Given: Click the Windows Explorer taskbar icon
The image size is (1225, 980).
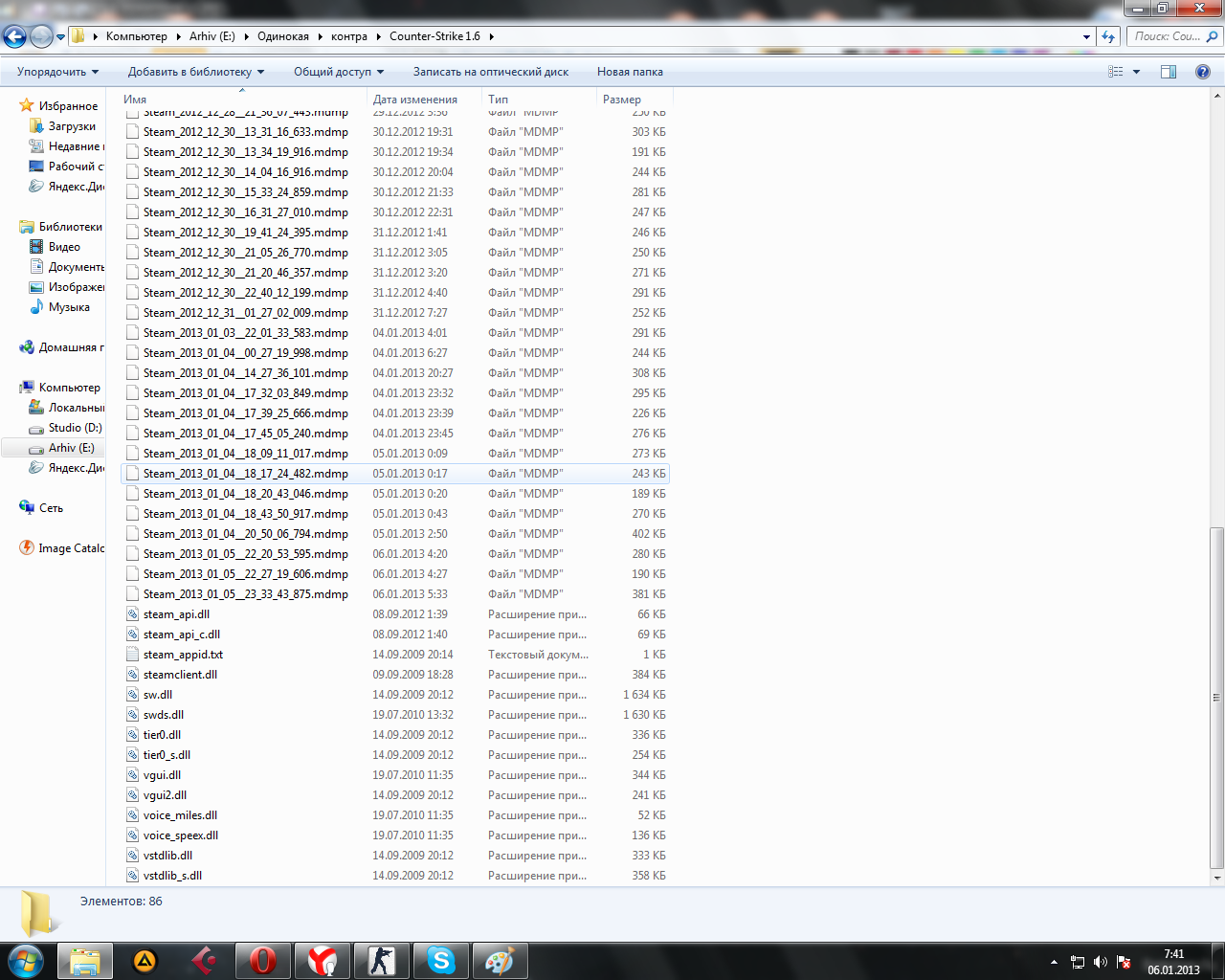Looking at the screenshot, I should tap(85, 961).
